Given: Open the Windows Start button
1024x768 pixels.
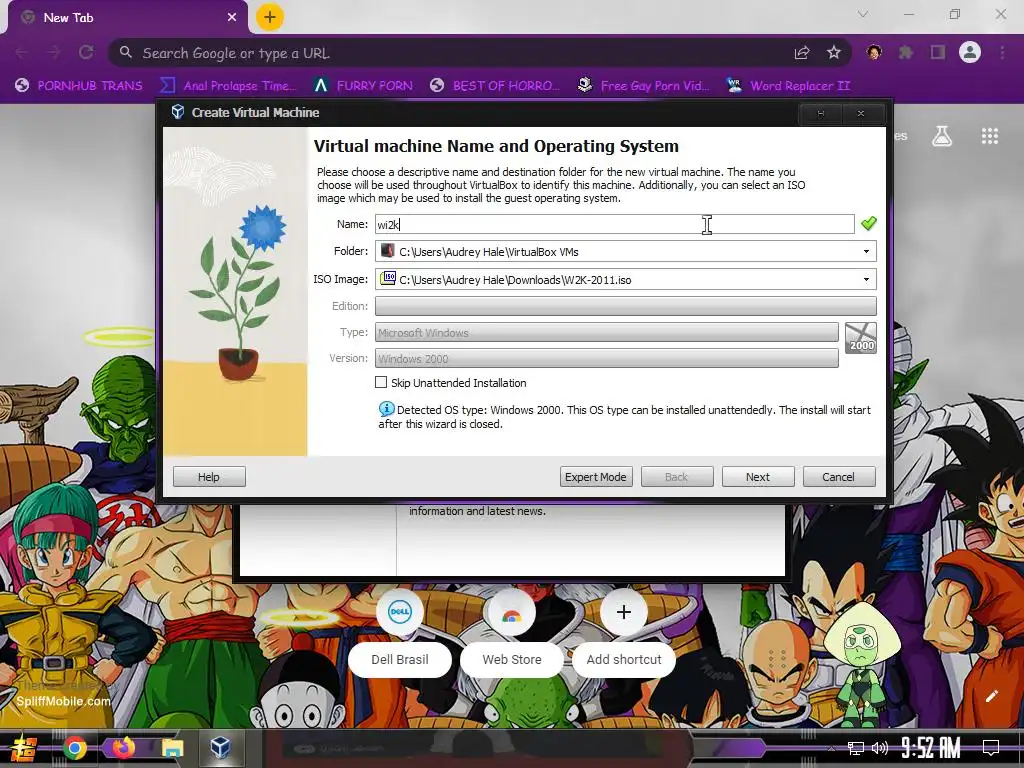Looking at the screenshot, I should click(24, 748).
